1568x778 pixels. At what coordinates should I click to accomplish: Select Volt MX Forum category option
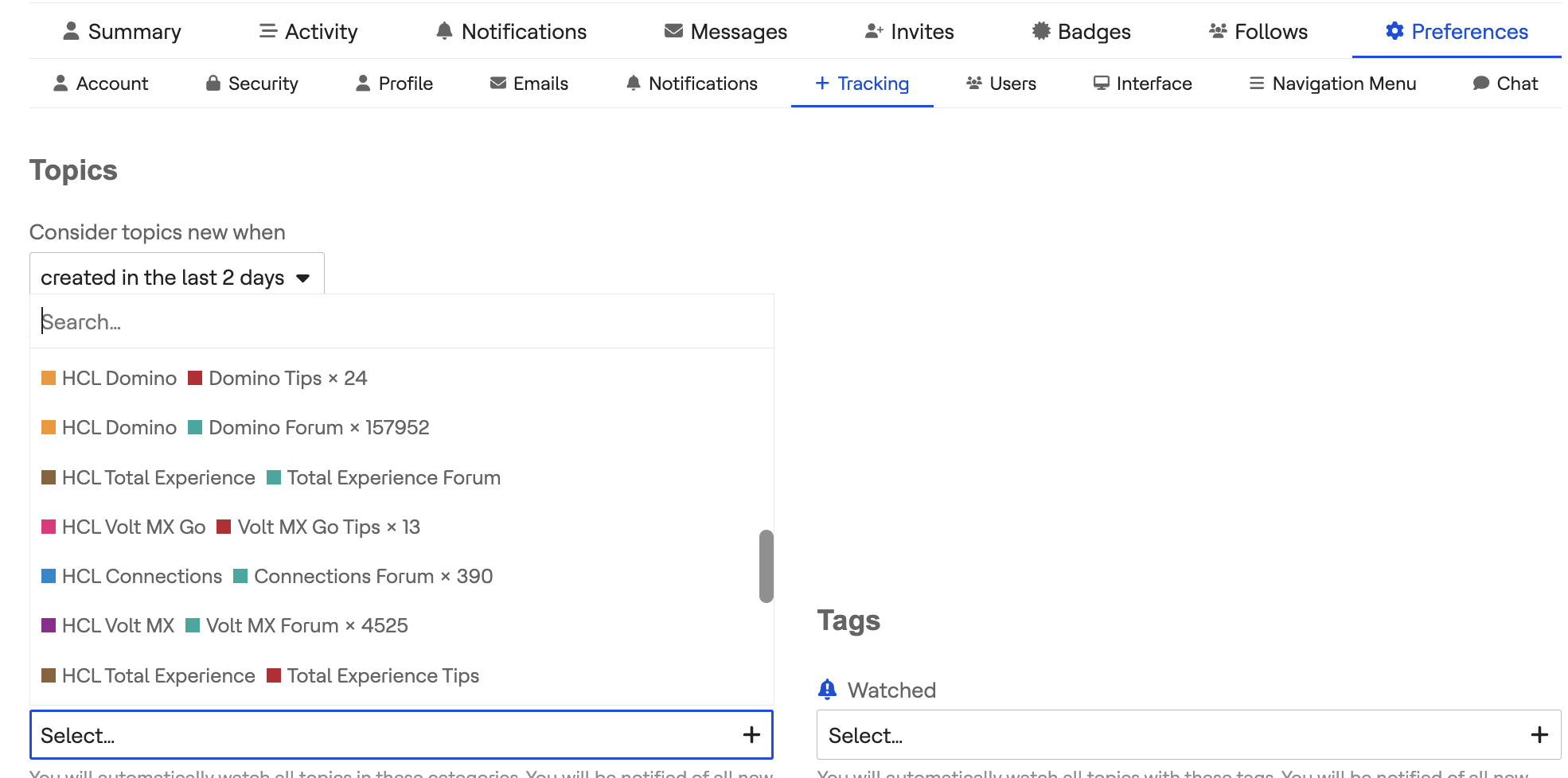coord(402,625)
